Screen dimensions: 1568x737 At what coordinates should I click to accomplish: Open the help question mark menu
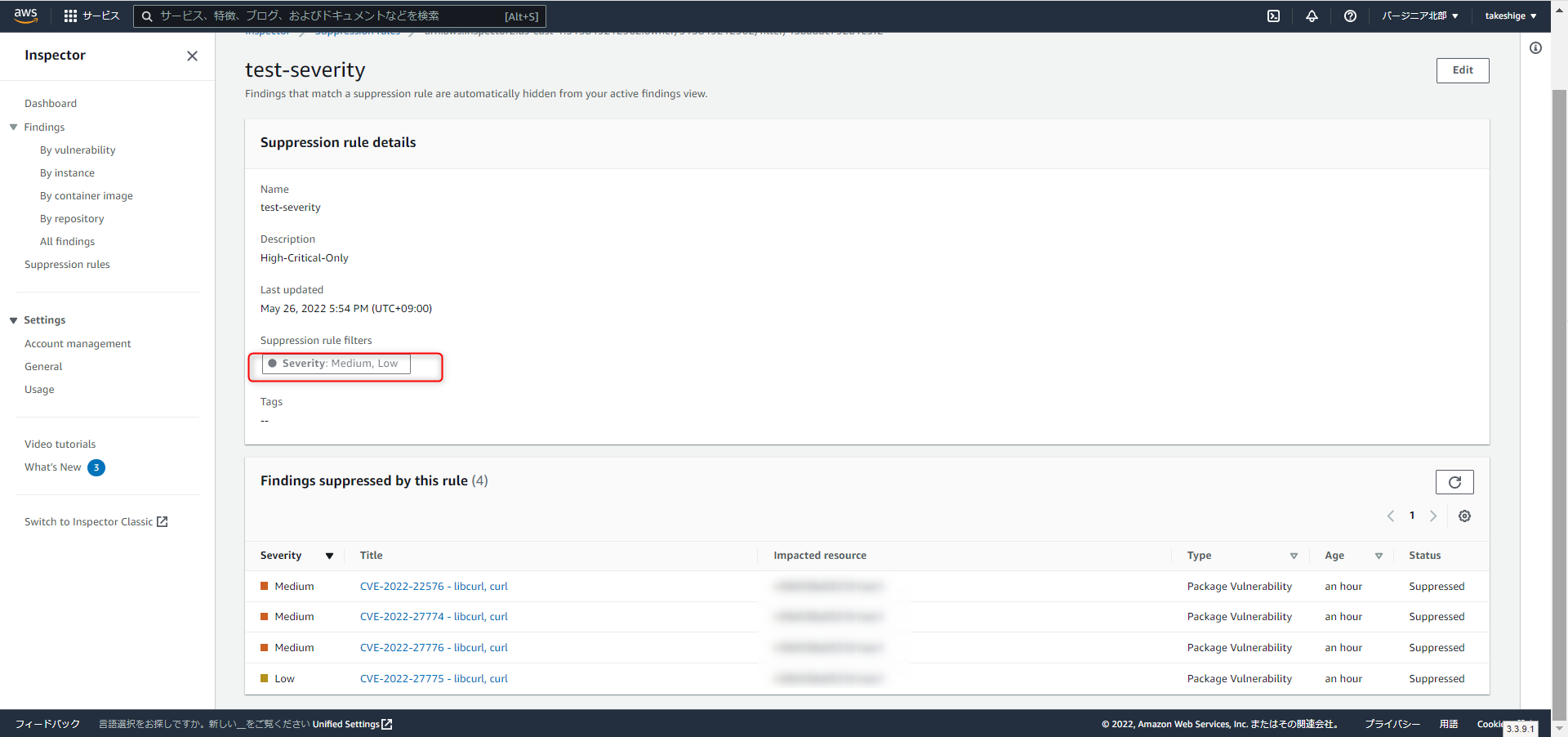1350,16
